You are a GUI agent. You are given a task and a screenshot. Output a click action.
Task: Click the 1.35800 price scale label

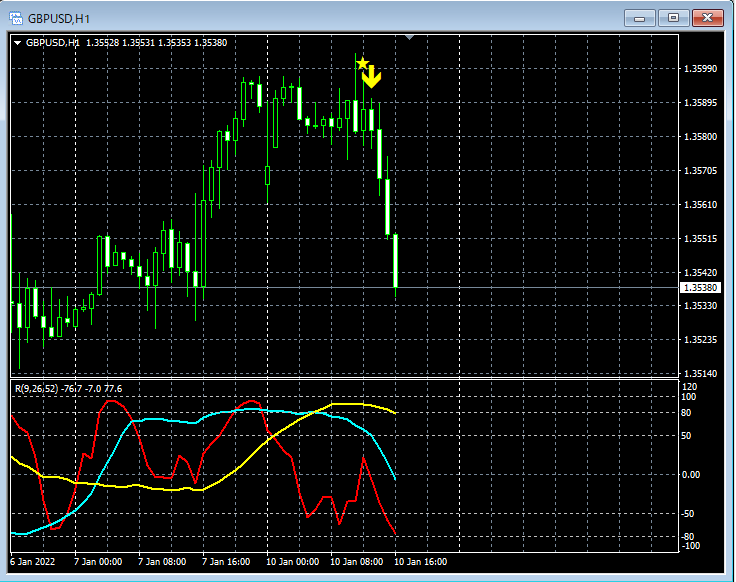(x=700, y=137)
